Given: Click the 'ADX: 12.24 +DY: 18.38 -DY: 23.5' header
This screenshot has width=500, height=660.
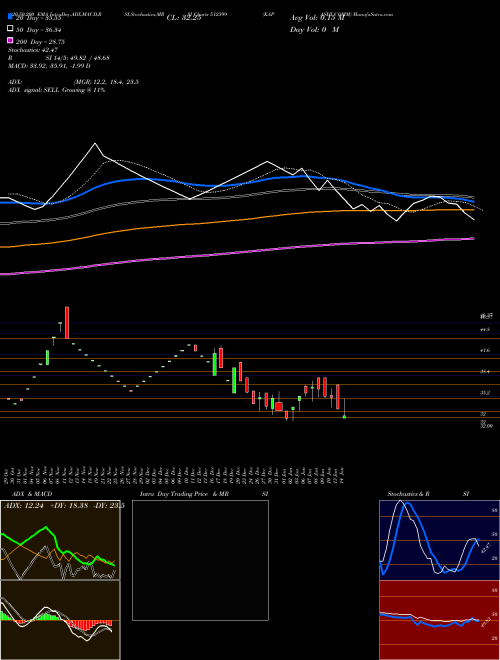Looking at the screenshot, I should click(64, 506).
